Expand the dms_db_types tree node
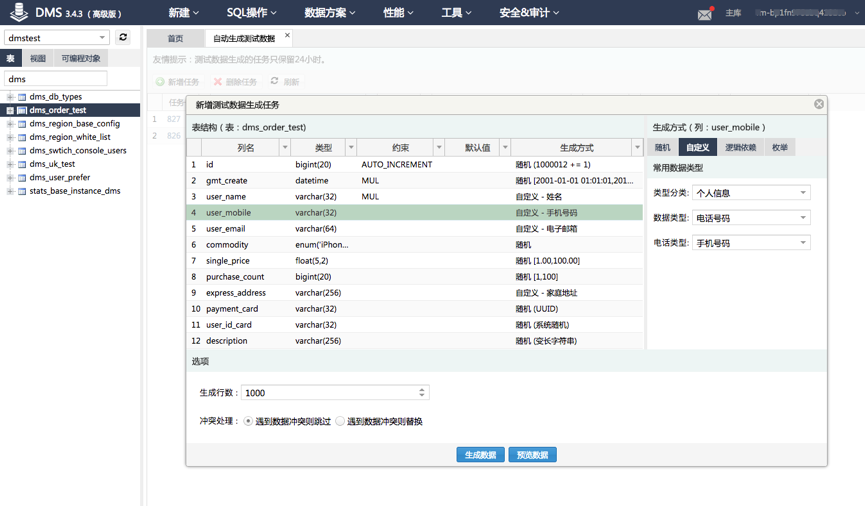The image size is (865, 506). (x=10, y=97)
